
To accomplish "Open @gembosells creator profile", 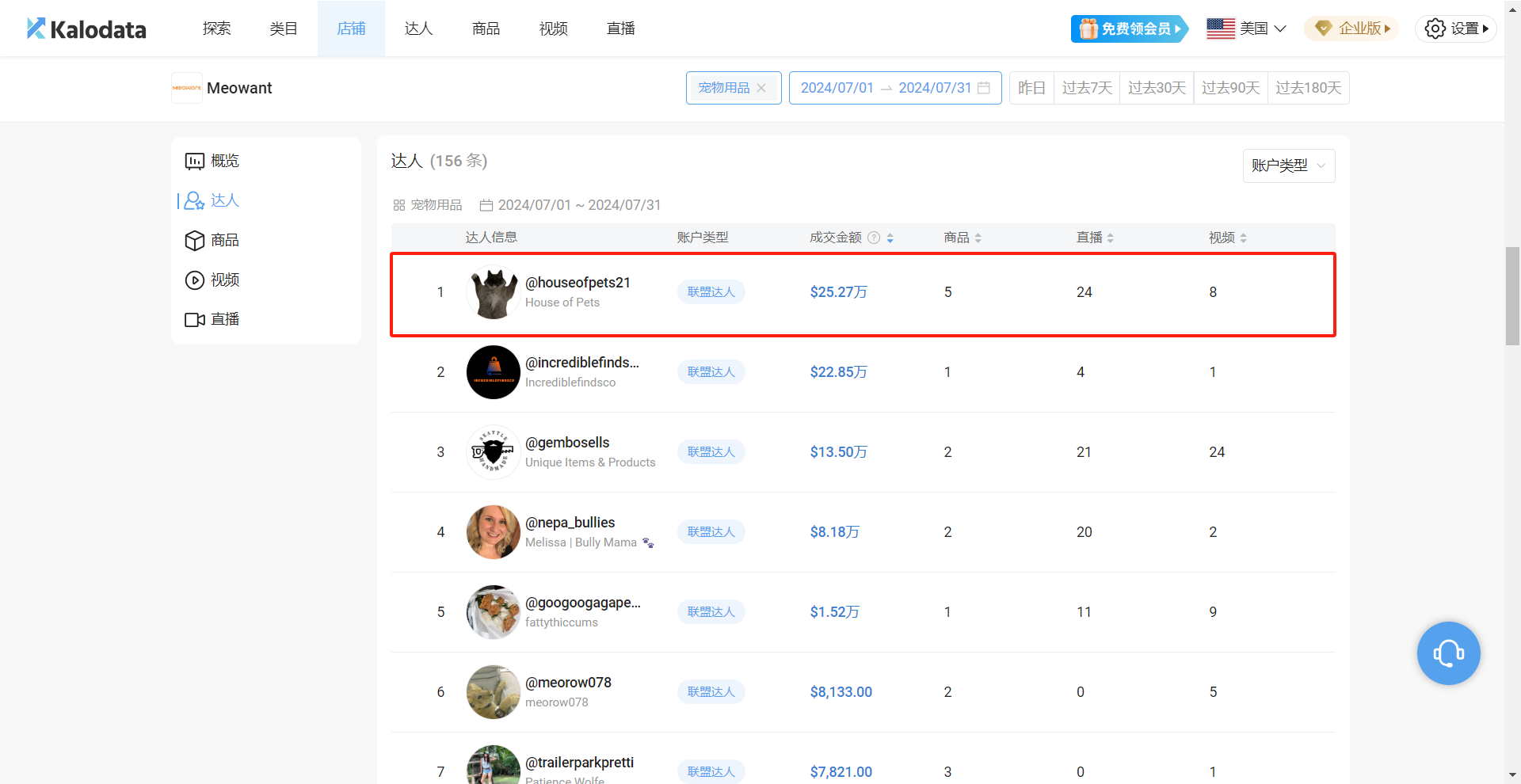I will pyautogui.click(x=567, y=443).
